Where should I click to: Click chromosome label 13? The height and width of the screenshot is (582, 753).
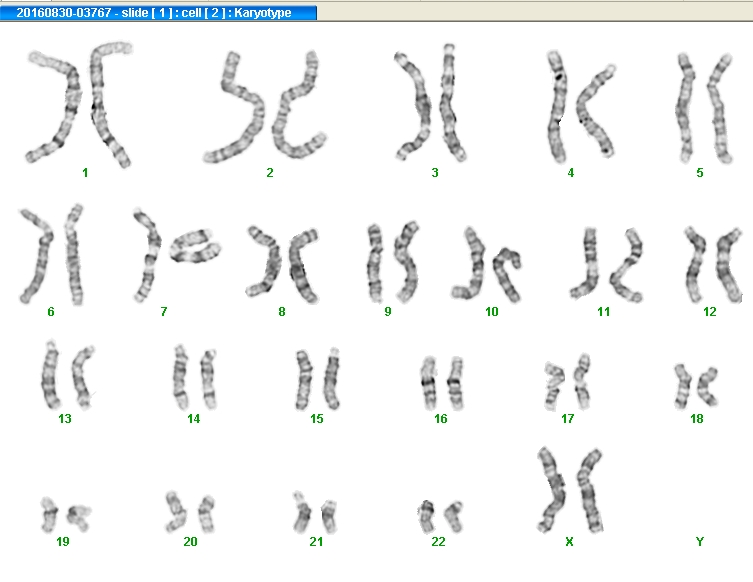click(x=65, y=419)
